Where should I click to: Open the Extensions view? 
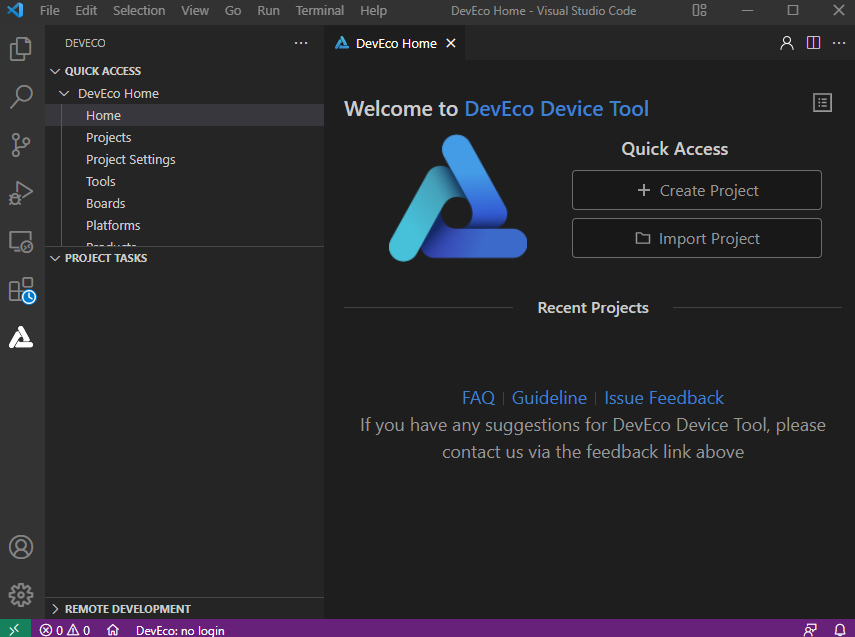pyautogui.click(x=22, y=290)
